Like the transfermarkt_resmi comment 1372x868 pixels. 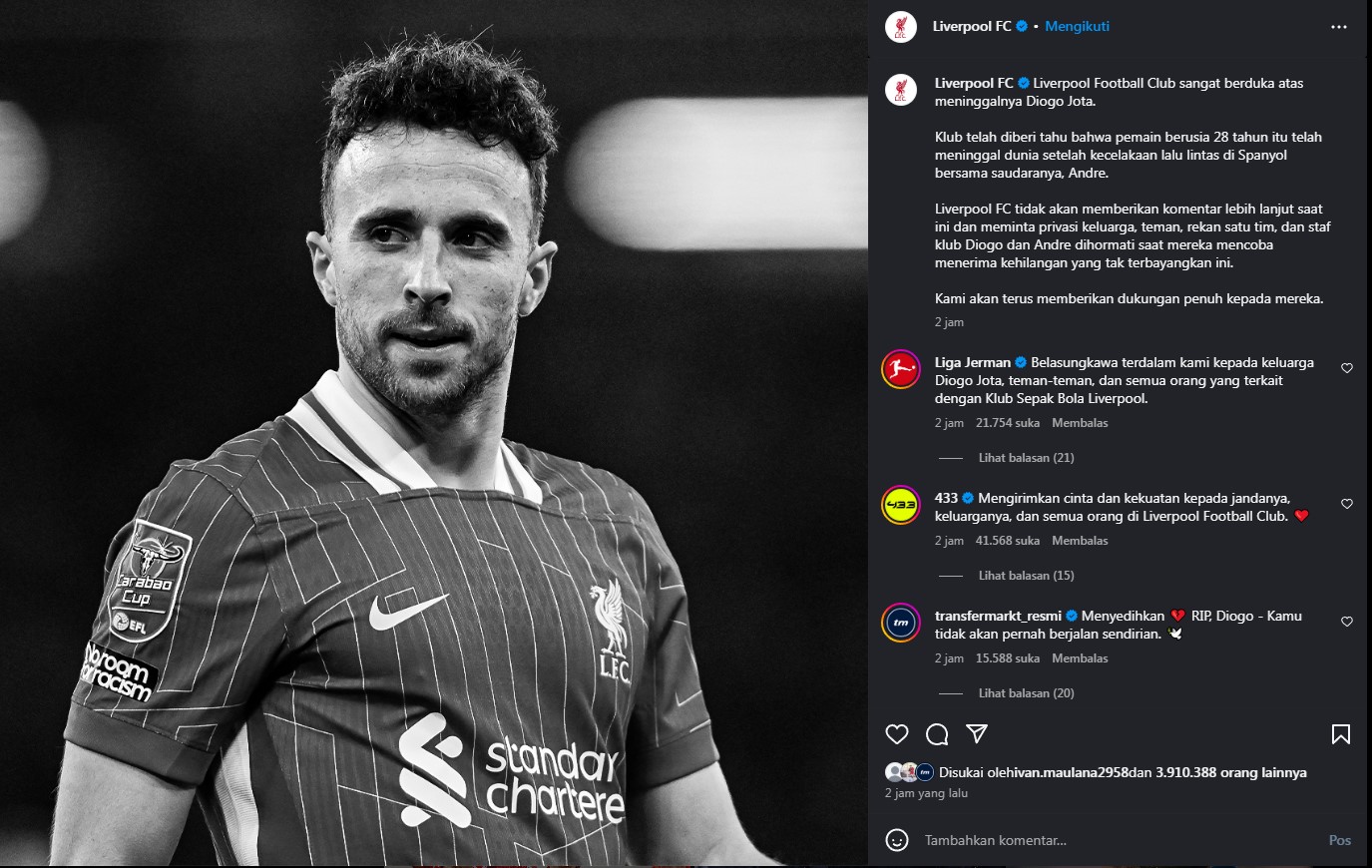[1346, 622]
